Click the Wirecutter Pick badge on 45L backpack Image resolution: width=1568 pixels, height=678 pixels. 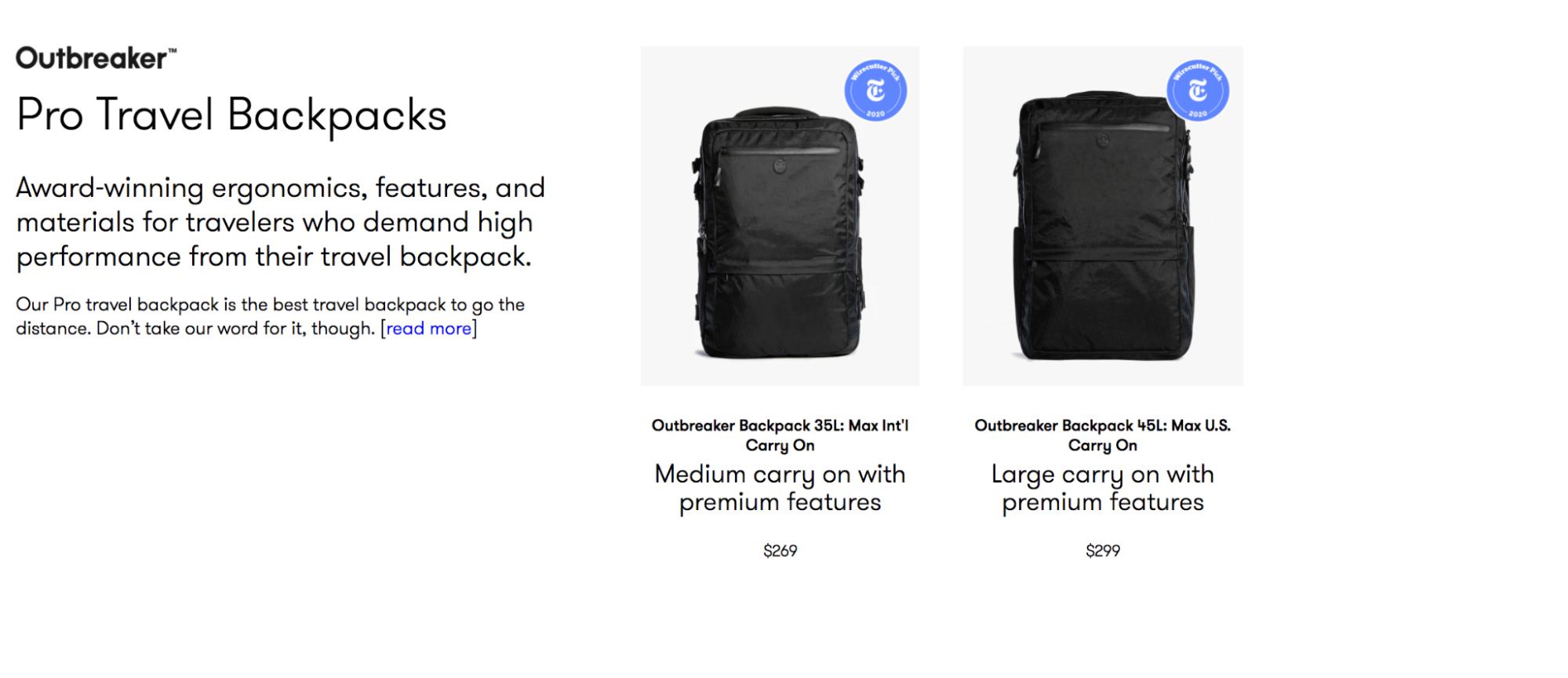coord(1198,90)
